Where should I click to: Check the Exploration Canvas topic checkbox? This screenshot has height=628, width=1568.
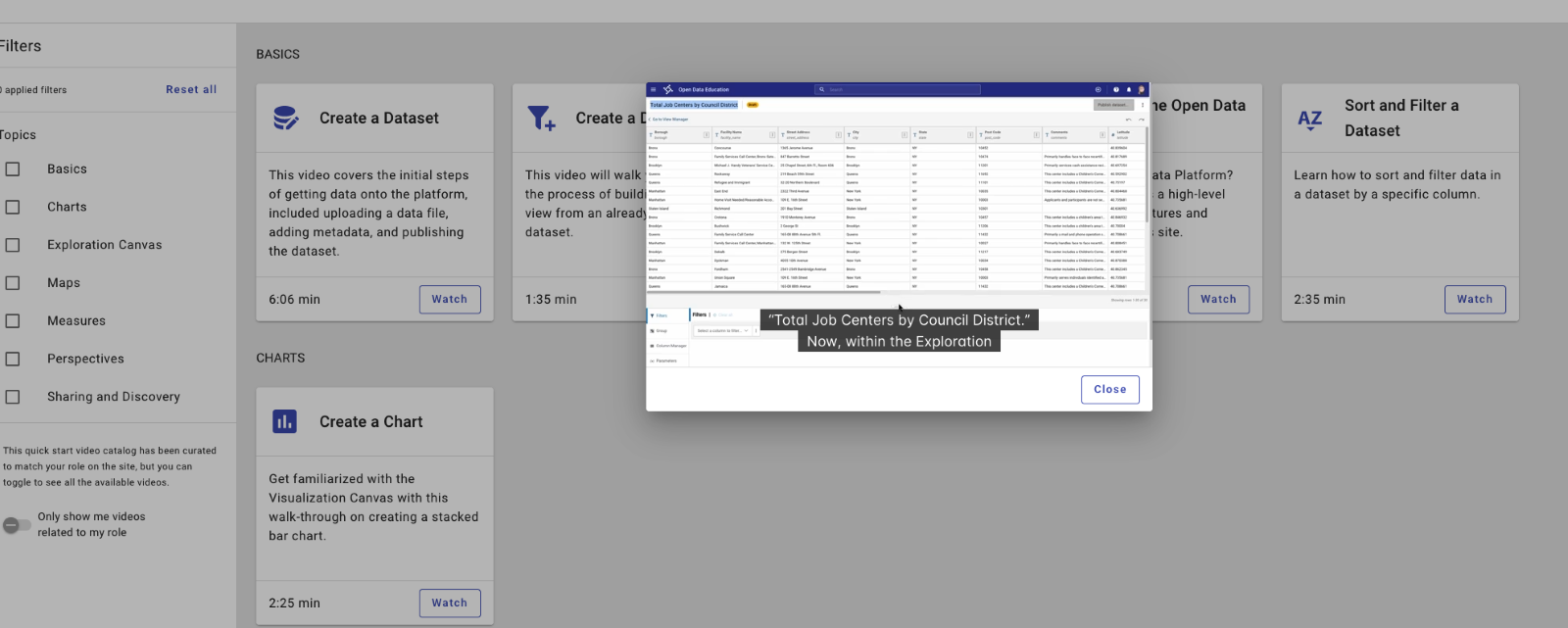pos(13,245)
